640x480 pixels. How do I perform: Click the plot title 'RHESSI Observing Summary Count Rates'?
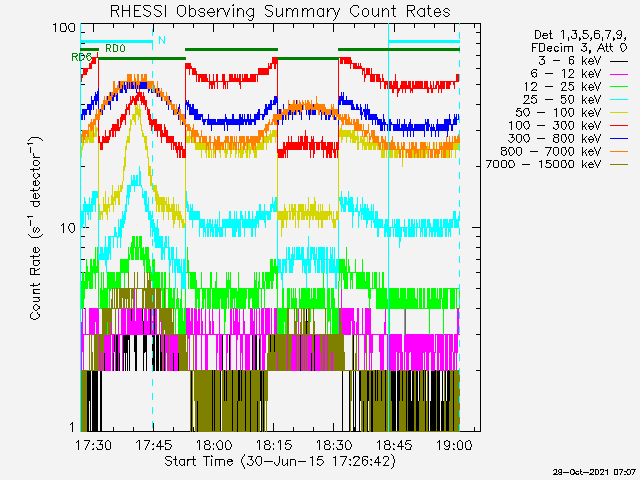pyautogui.click(x=280, y=11)
